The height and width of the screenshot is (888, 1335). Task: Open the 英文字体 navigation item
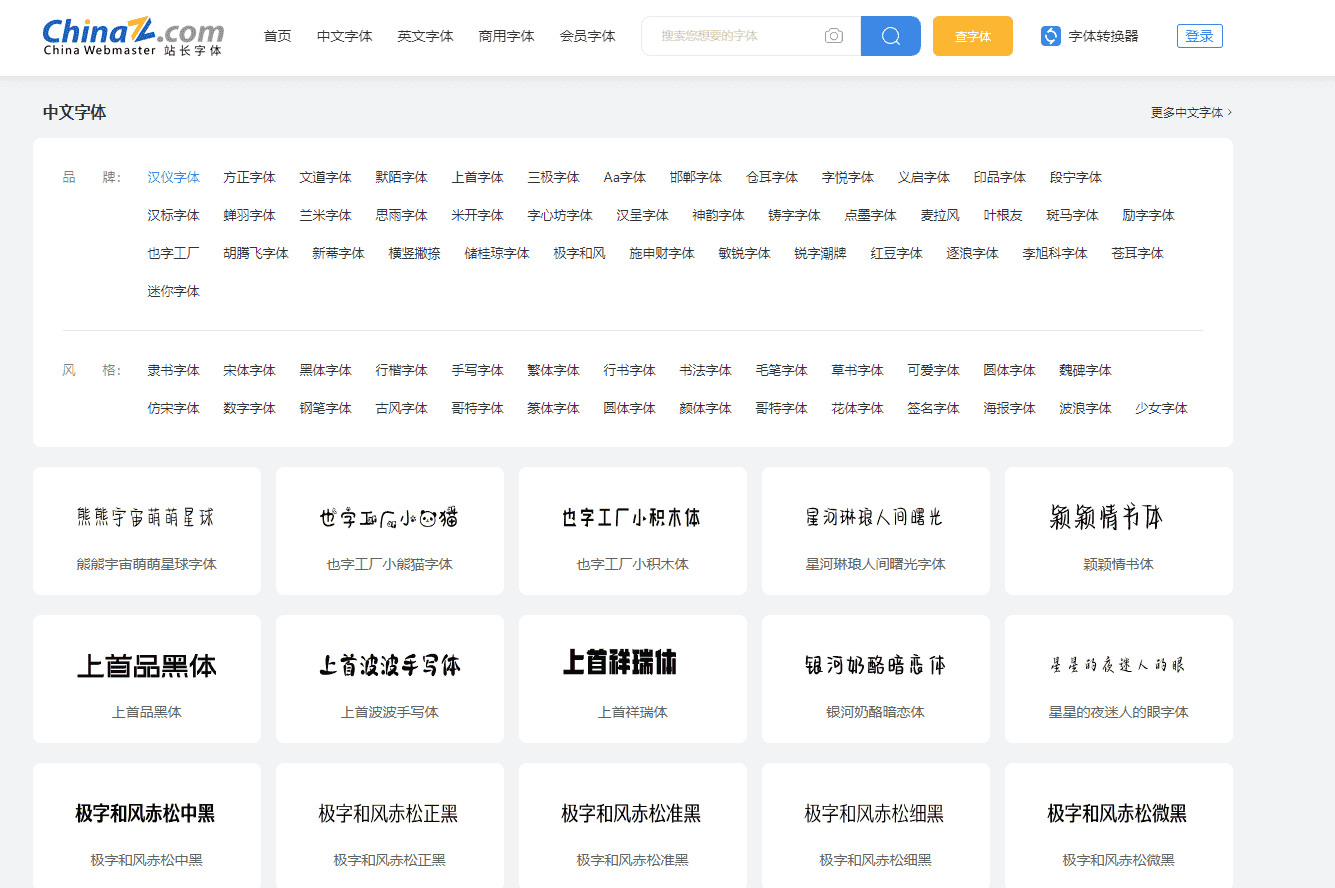pyautogui.click(x=426, y=36)
